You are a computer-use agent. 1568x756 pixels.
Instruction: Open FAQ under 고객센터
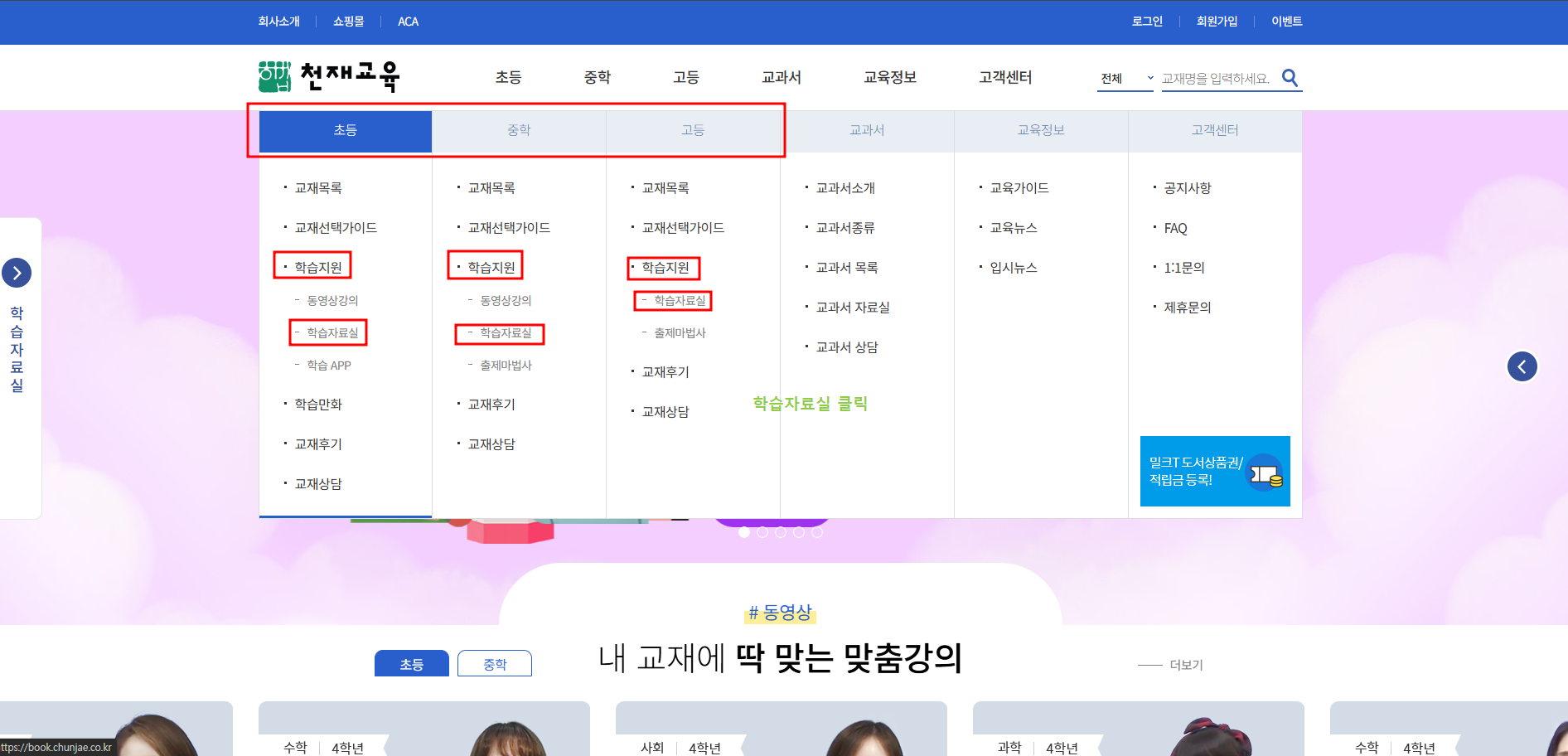pos(1175,228)
